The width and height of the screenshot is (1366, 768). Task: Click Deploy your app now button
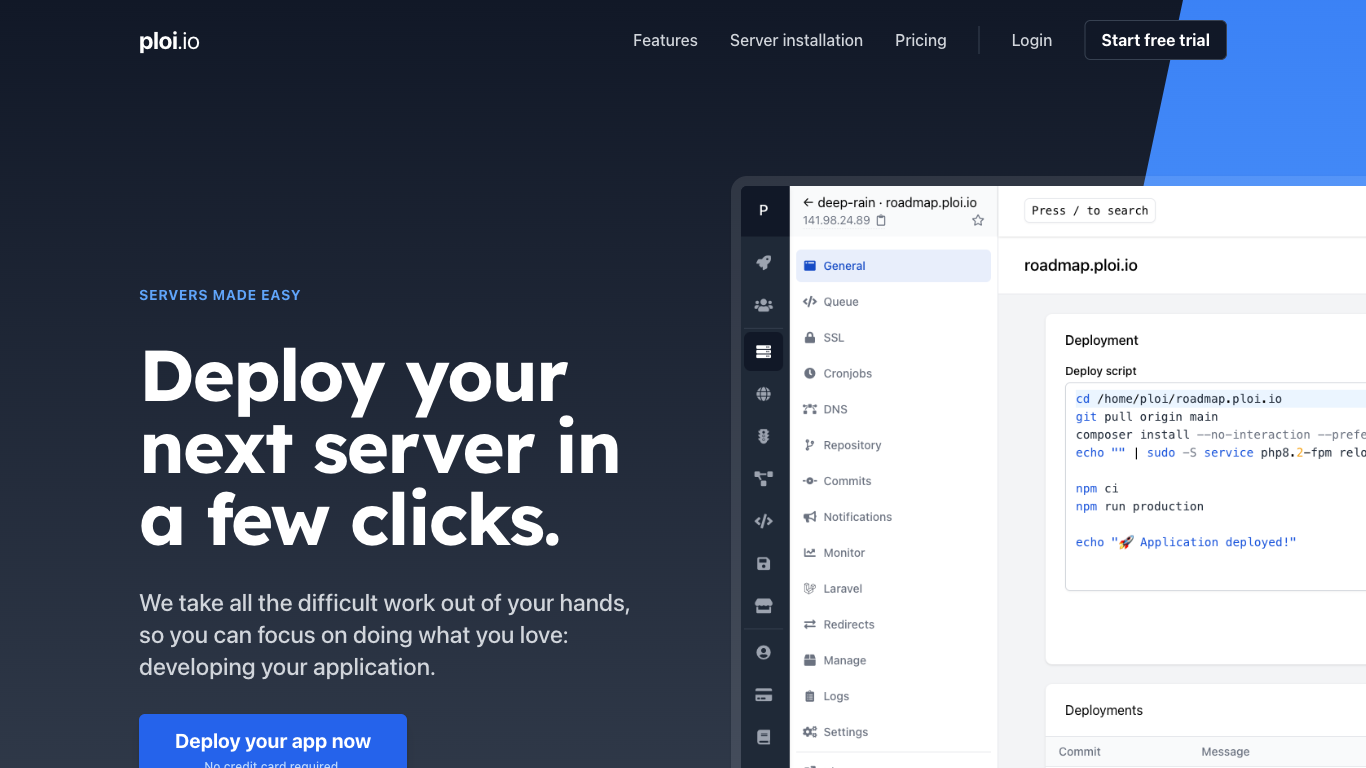point(273,741)
